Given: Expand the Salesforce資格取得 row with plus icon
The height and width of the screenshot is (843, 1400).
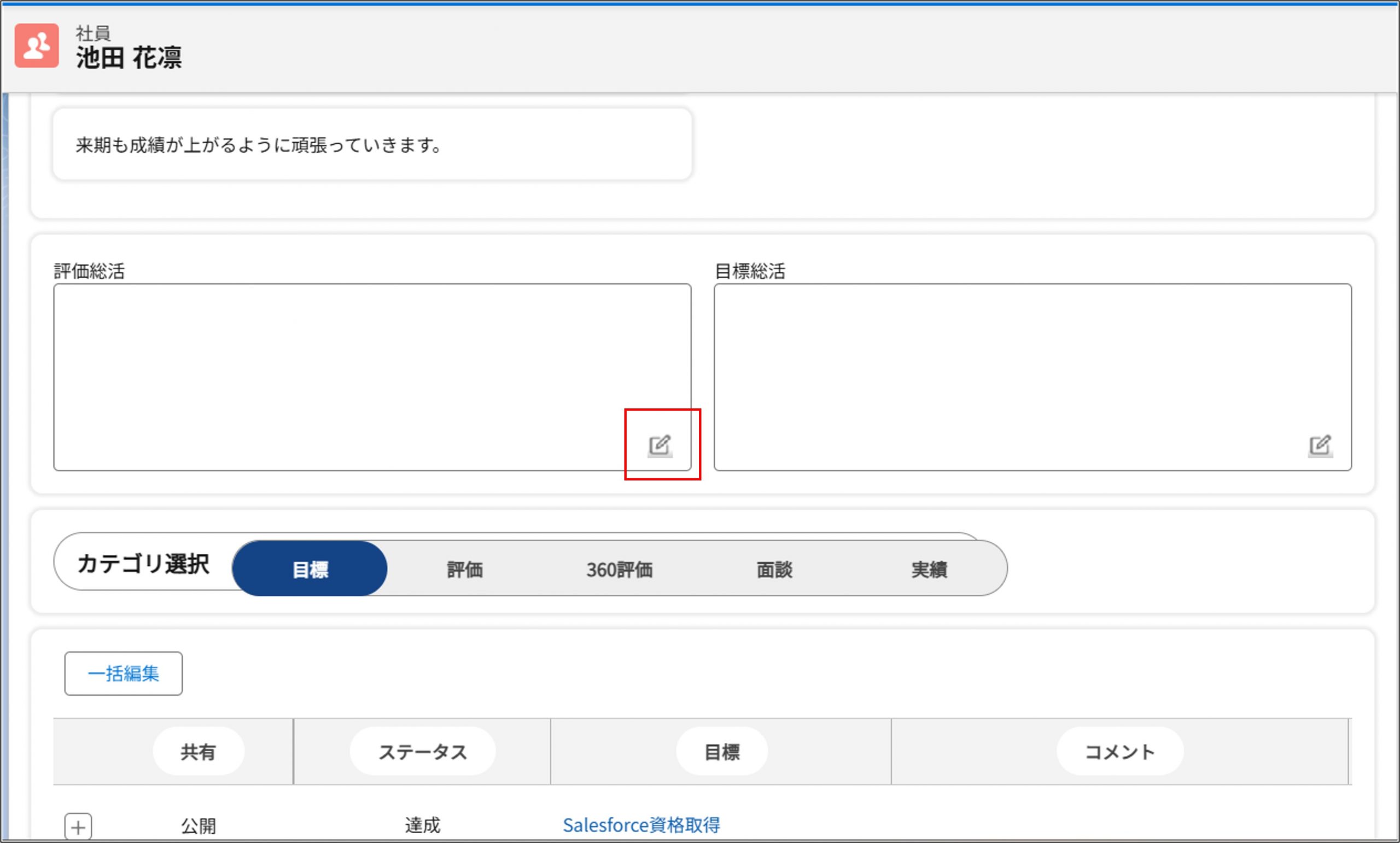Looking at the screenshot, I should pyautogui.click(x=78, y=827).
